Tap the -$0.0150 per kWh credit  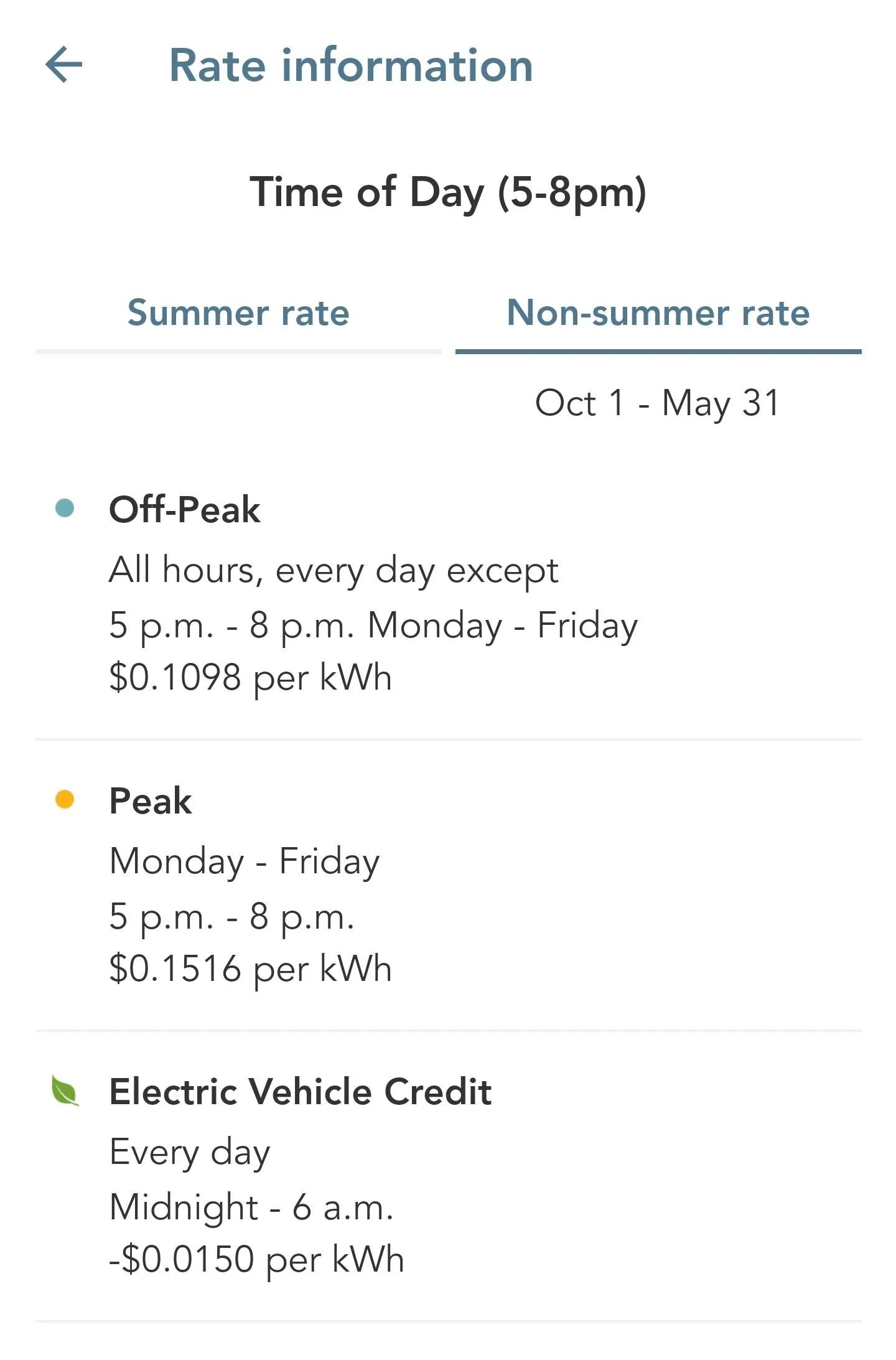tap(256, 1259)
